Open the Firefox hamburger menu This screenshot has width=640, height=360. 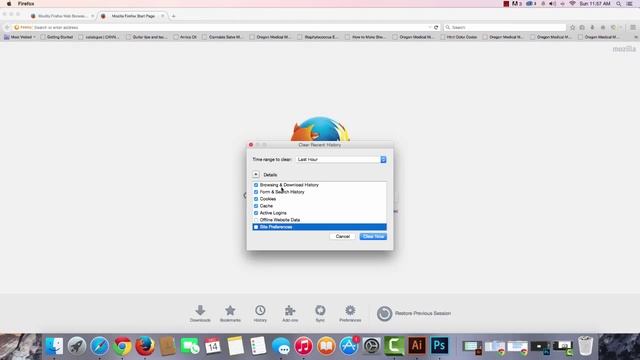point(633,27)
